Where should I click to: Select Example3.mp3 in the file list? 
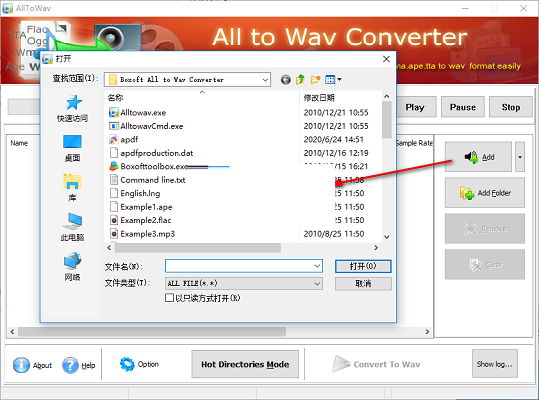click(x=147, y=234)
